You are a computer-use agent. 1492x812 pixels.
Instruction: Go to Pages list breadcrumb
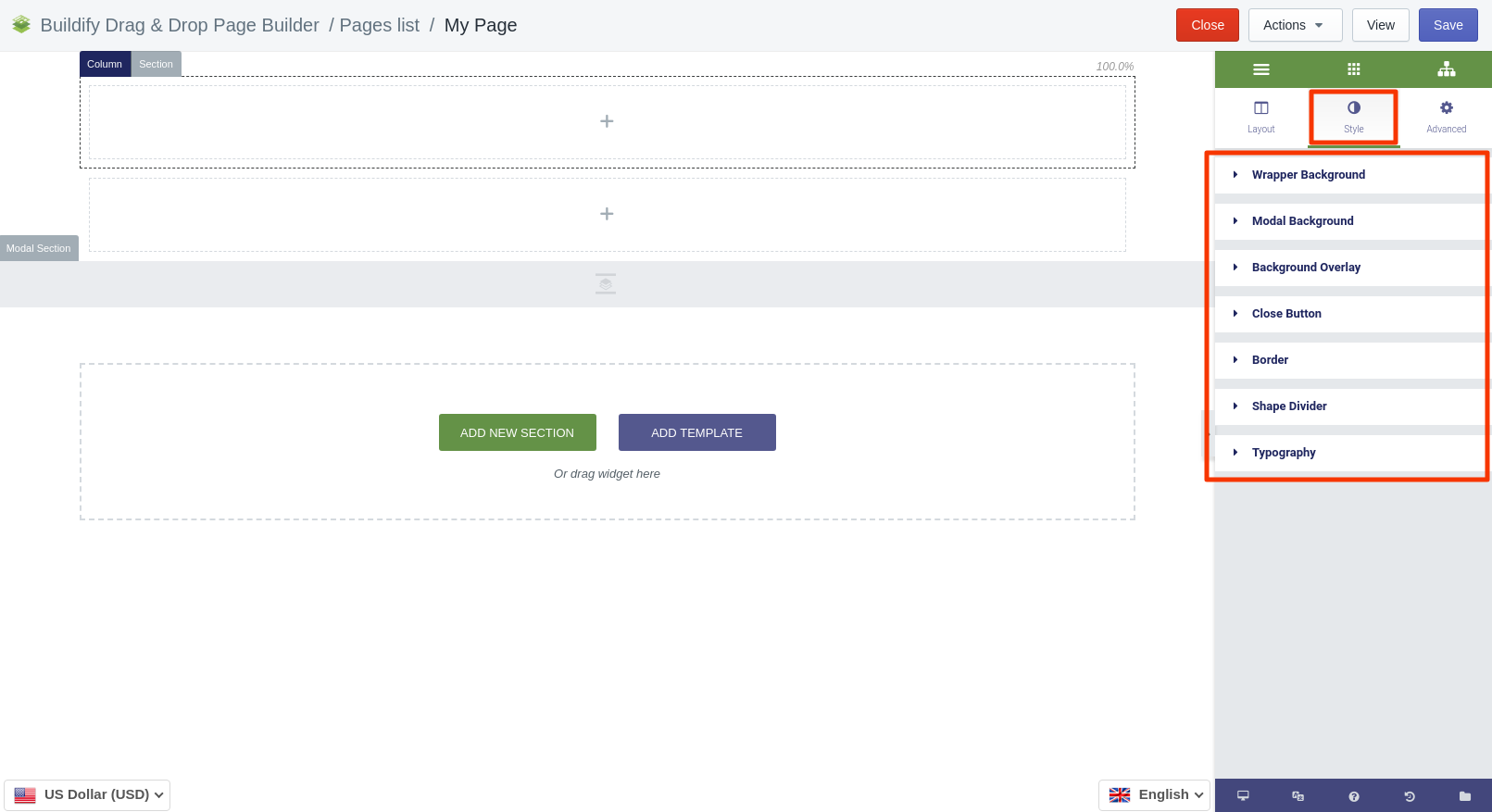(379, 25)
